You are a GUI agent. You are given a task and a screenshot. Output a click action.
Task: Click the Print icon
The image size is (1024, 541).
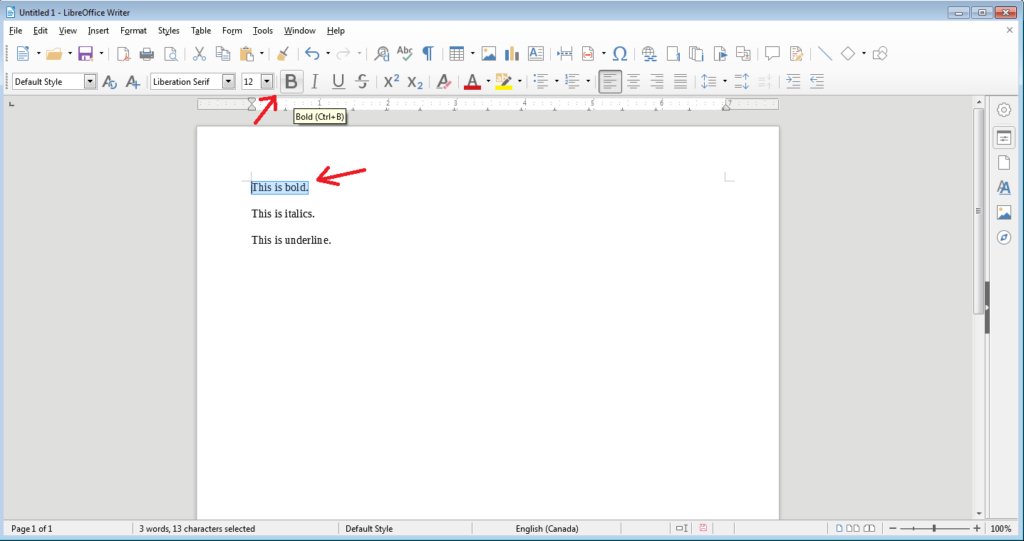[147, 54]
